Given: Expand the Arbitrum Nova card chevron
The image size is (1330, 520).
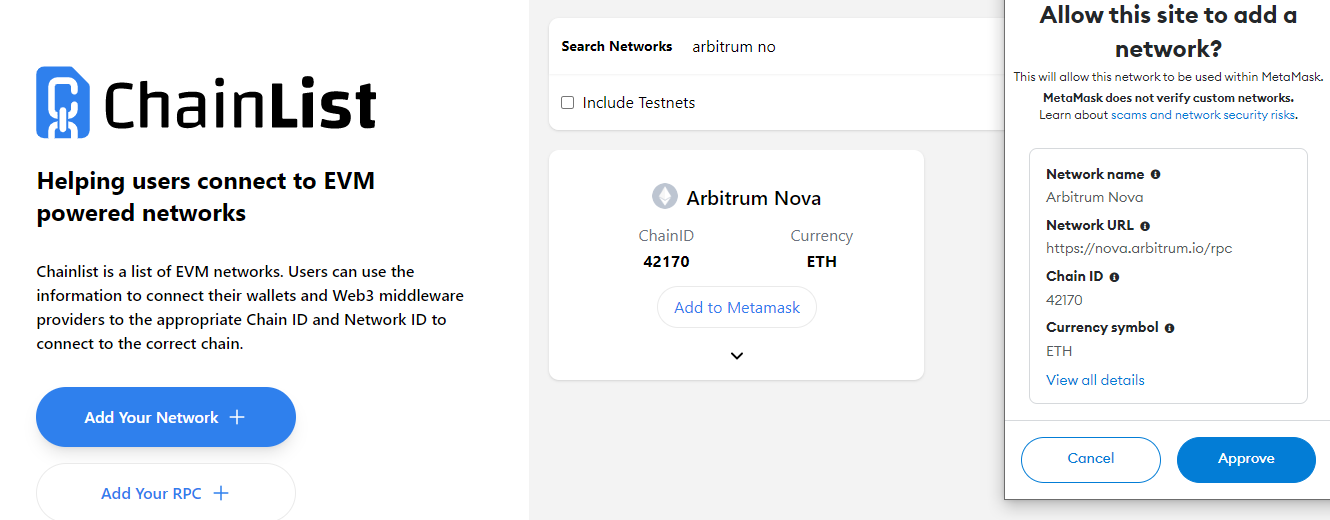Looking at the screenshot, I should [x=737, y=355].
